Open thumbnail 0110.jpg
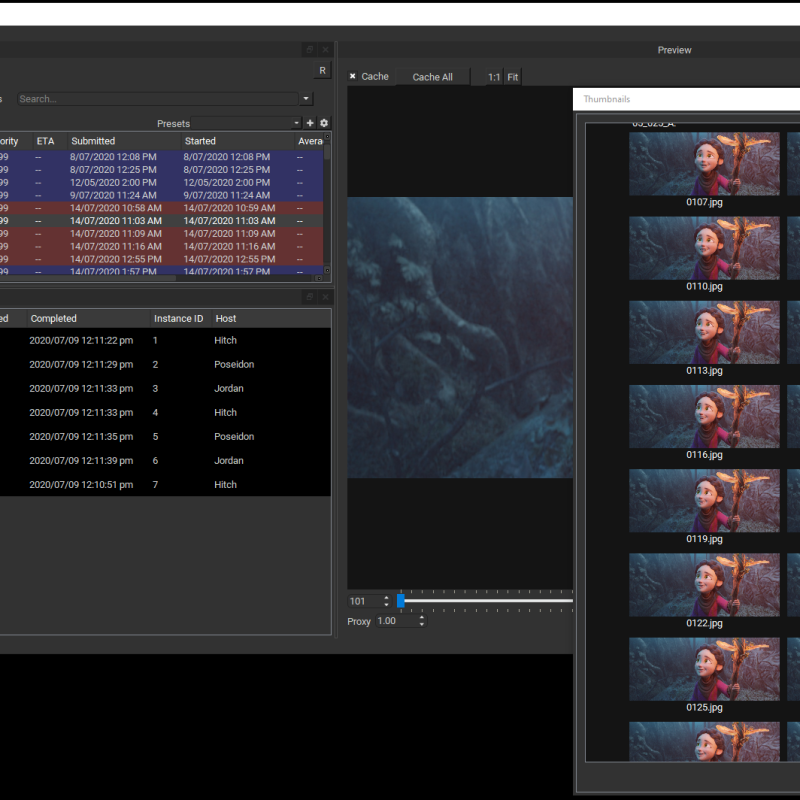This screenshot has height=800, width=800. click(x=704, y=248)
